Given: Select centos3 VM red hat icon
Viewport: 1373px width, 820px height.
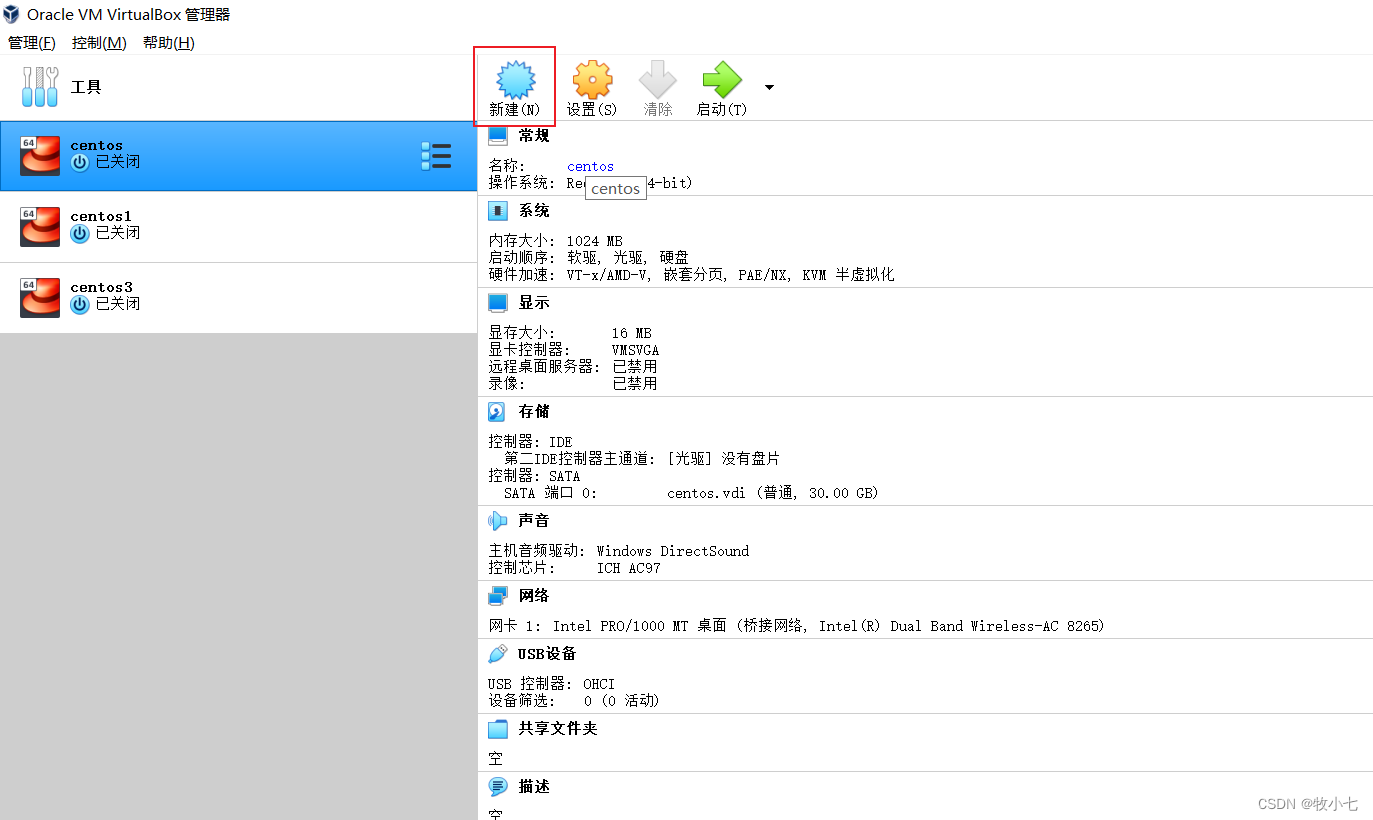Looking at the screenshot, I should pos(40,297).
